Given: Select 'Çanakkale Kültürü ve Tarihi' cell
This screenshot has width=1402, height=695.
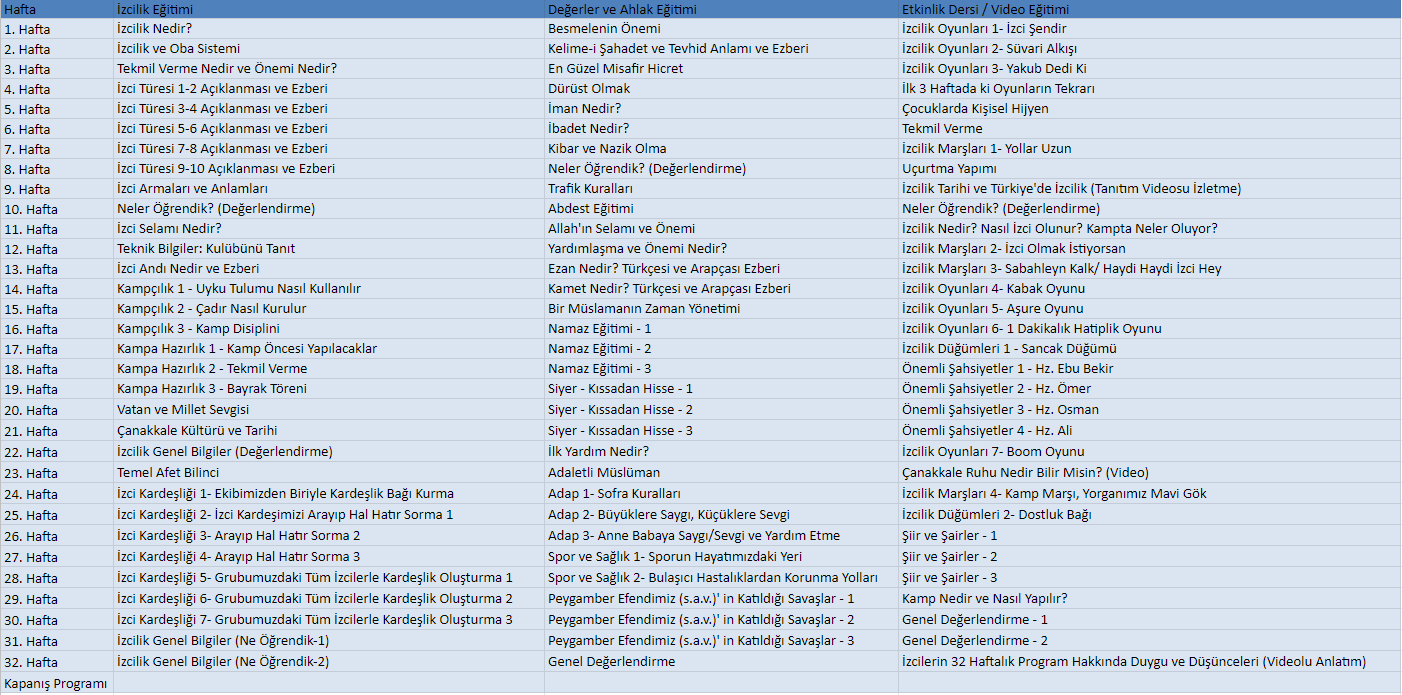Looking at the screenshot, I should [329, 431].
